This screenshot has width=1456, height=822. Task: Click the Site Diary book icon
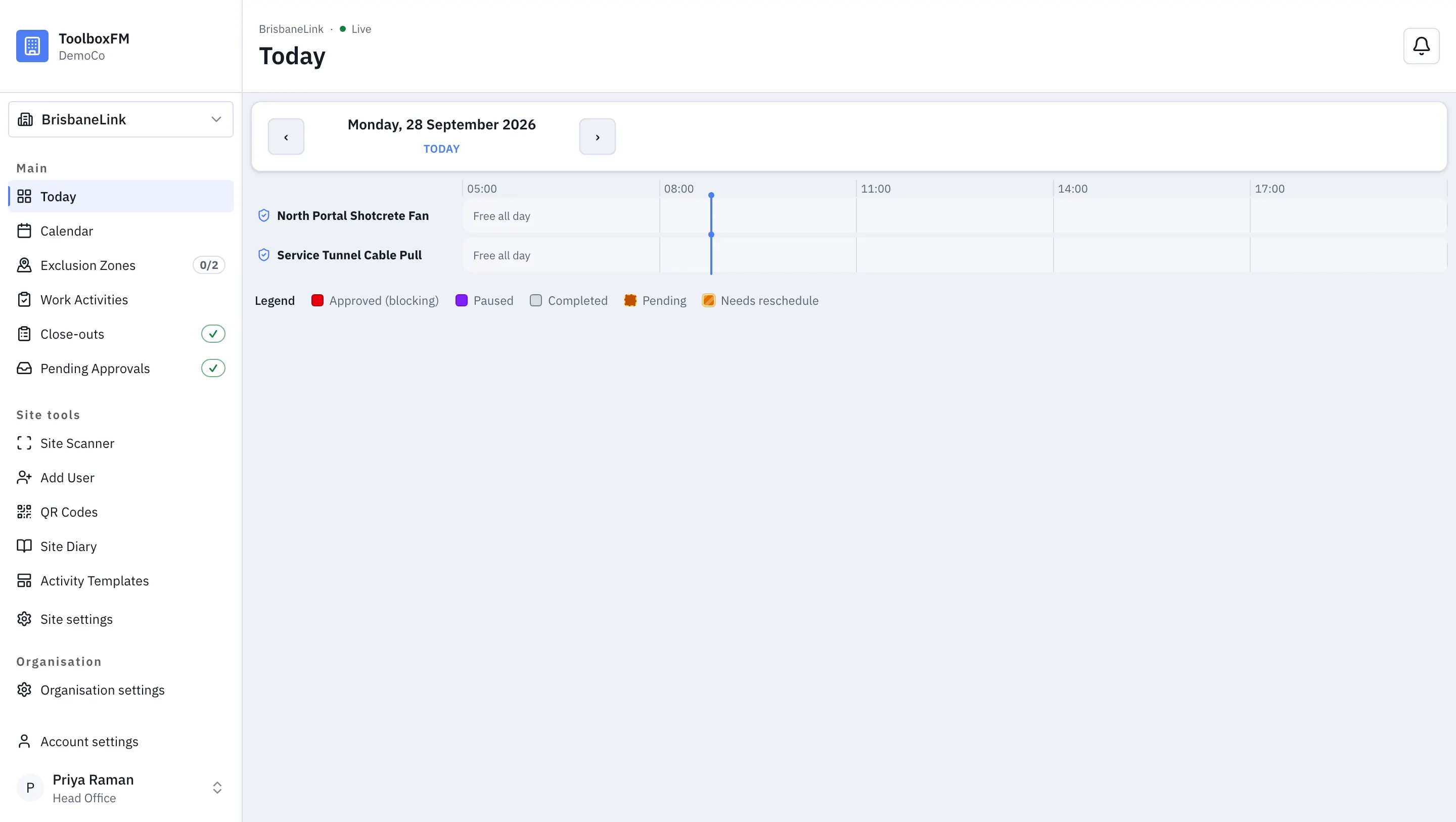tap(24, 546)
